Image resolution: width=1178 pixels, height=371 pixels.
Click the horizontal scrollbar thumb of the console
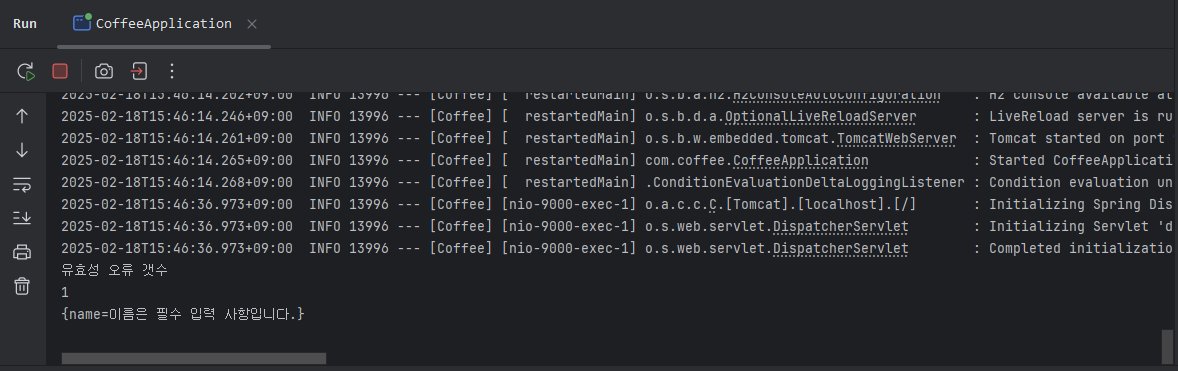(x=194, y=358)
